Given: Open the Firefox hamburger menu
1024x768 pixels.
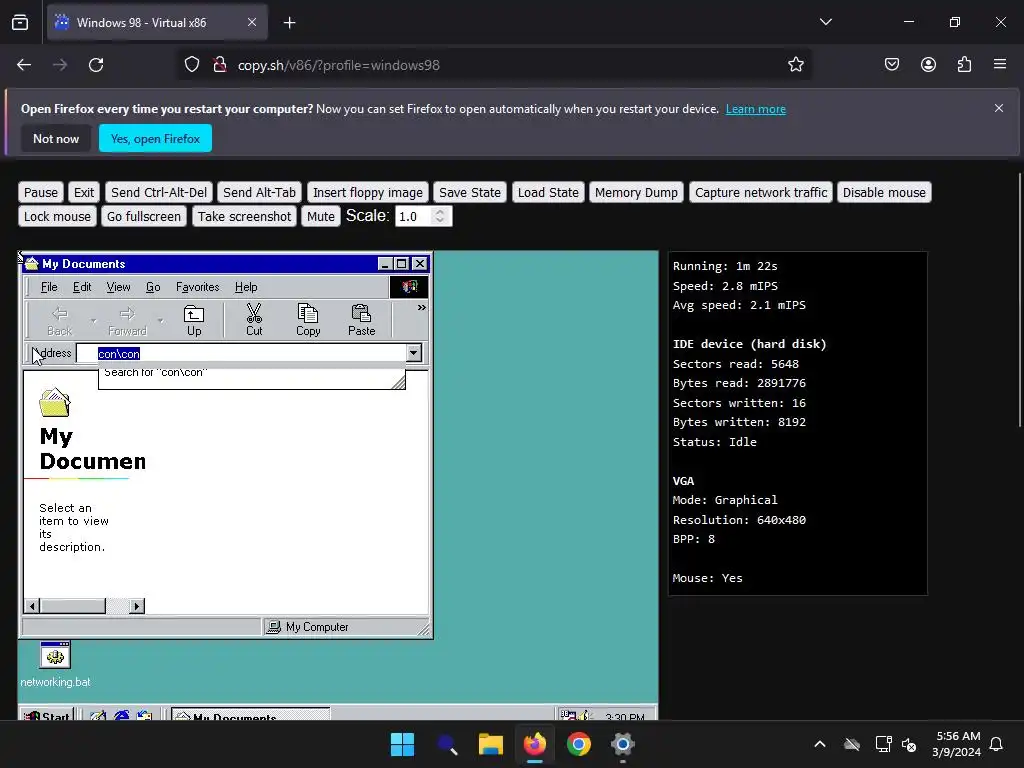Looking at the screenshot, I should point(999,64).
